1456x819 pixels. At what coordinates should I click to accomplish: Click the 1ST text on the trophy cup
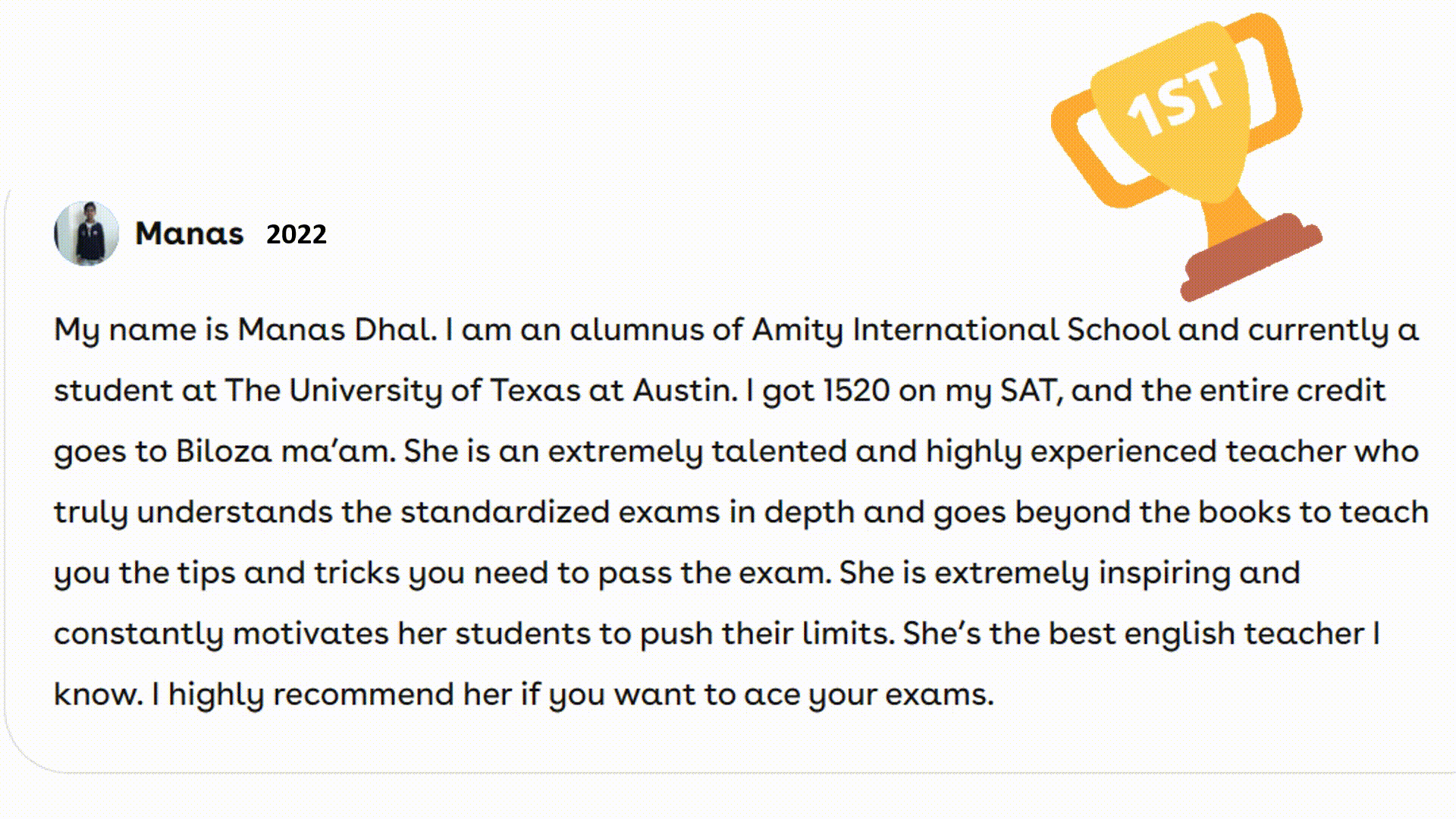pos(1176,99)
